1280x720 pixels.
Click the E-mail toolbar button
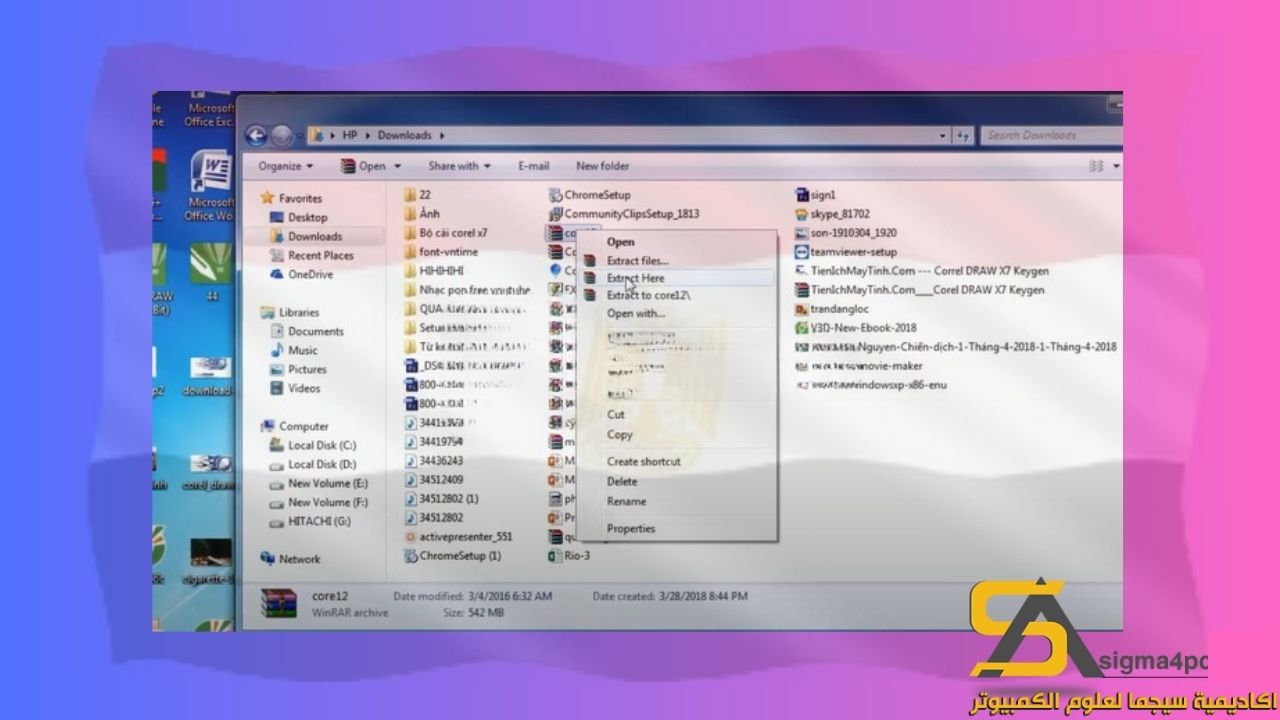pyautogui.click(x=533, y=166)
